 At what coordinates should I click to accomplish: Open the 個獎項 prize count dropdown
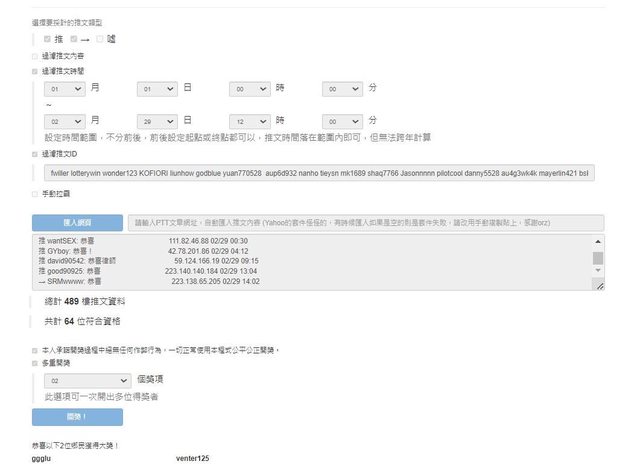click(x=88, y=381)
